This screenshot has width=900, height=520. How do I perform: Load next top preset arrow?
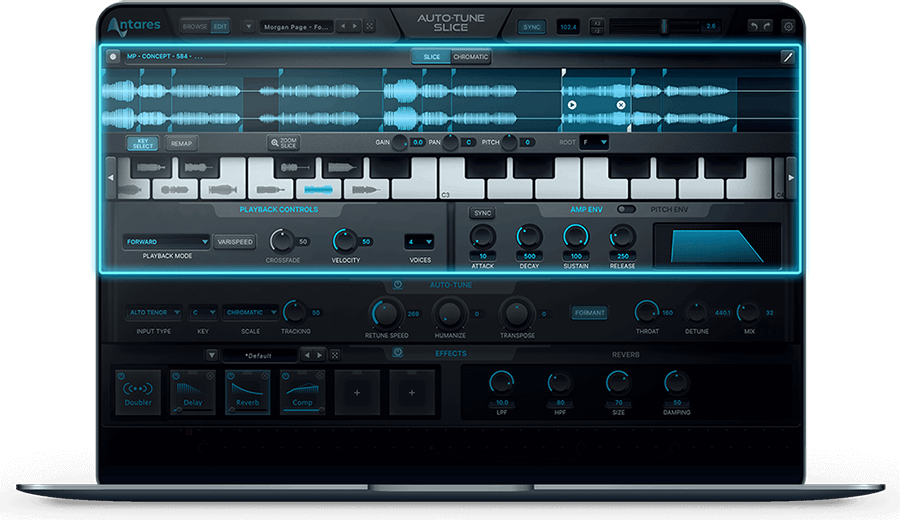[355, 26]
